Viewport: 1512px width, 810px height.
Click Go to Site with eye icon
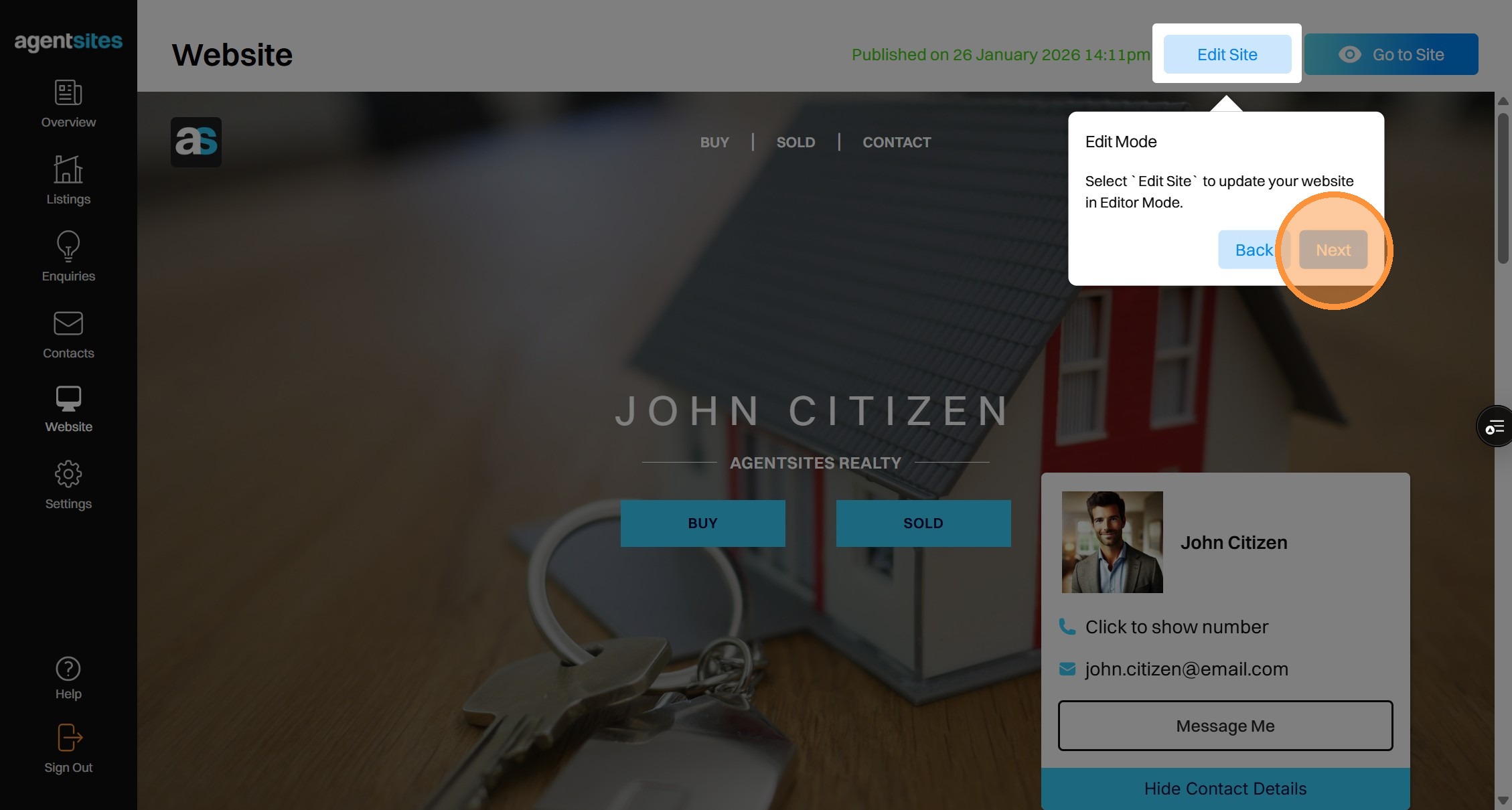pos(1391,54)
